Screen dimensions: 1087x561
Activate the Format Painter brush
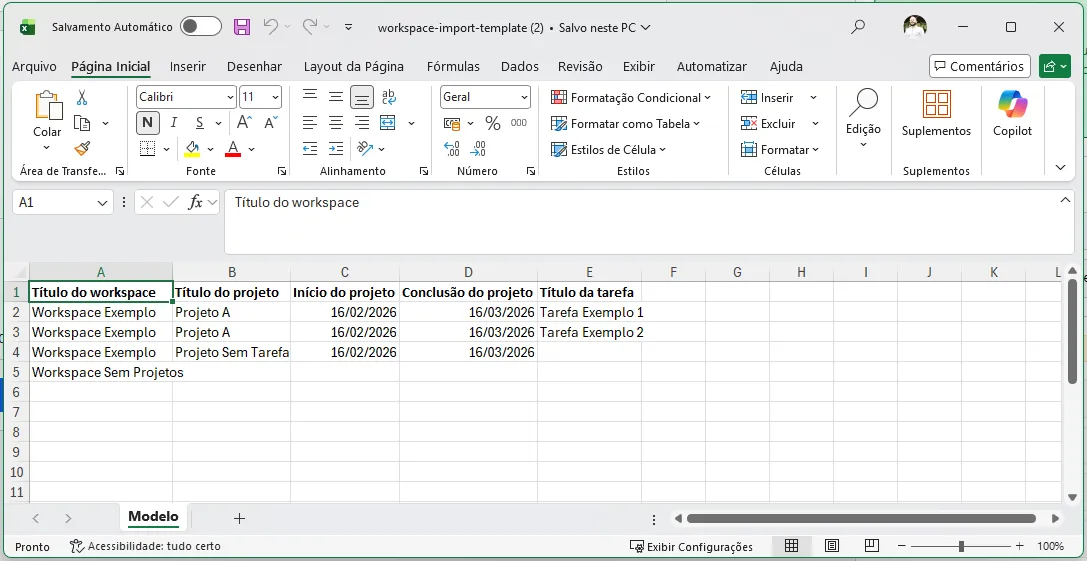point(82,148)
